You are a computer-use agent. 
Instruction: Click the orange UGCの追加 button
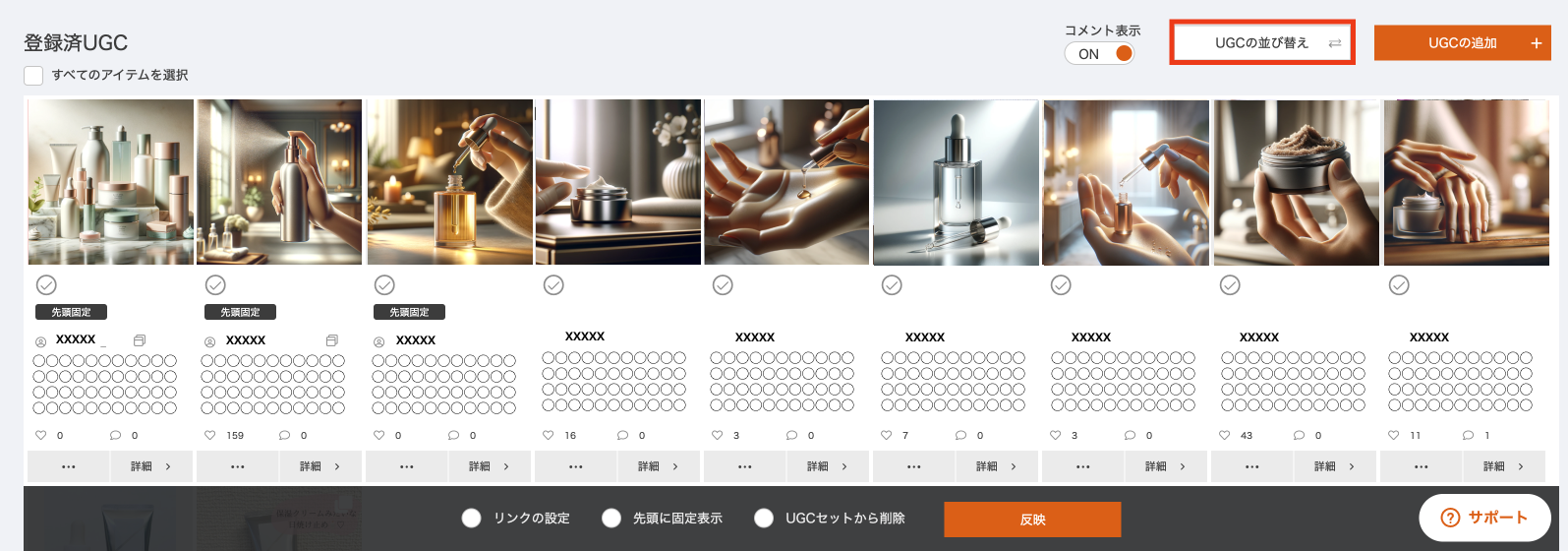(x=1462, y=43)
